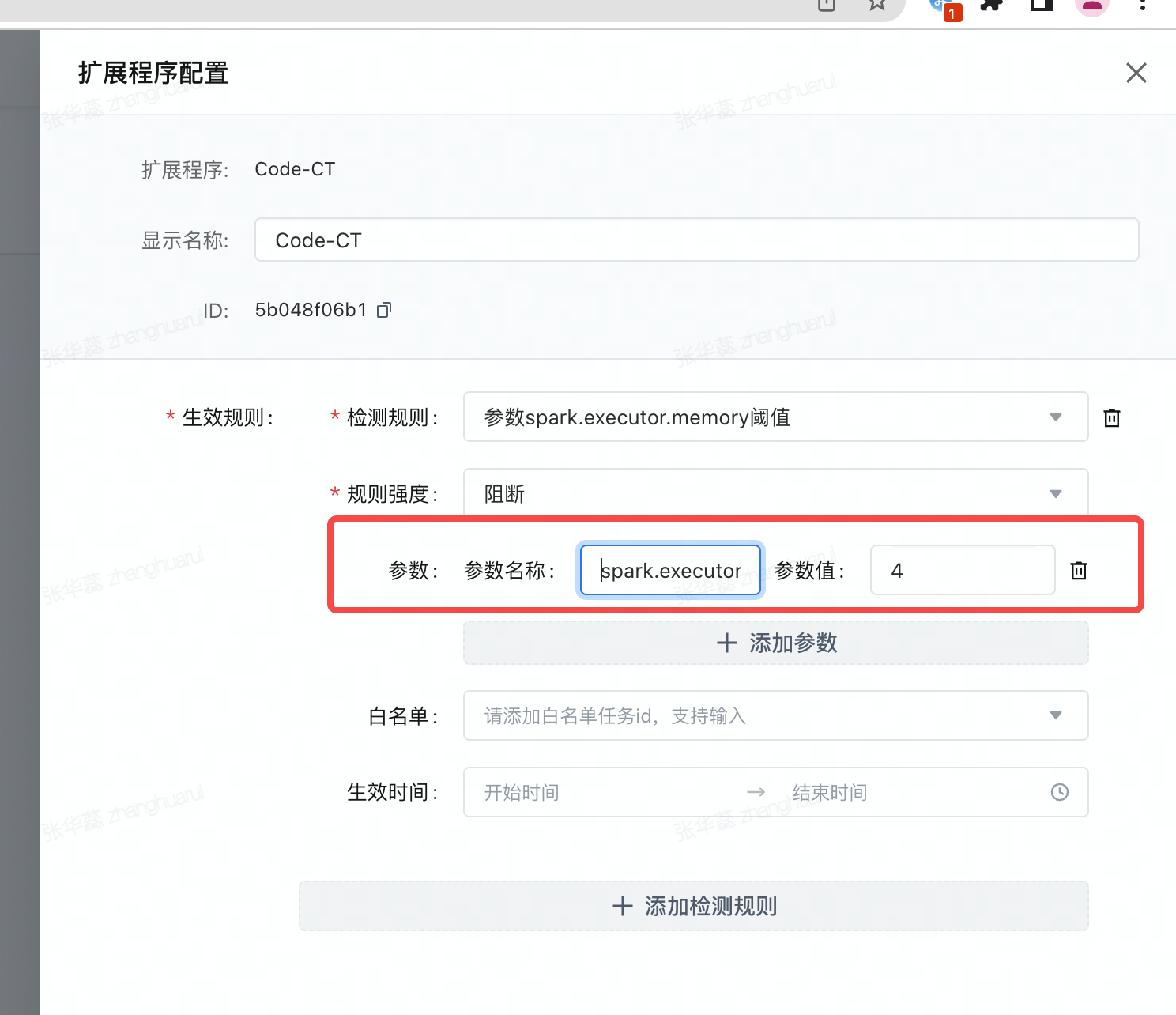The height and width of the screenshot is (1015, 1176).
Task: Copy the ID 5b048f06b1 using copy icon
Action: coord(384,310)
